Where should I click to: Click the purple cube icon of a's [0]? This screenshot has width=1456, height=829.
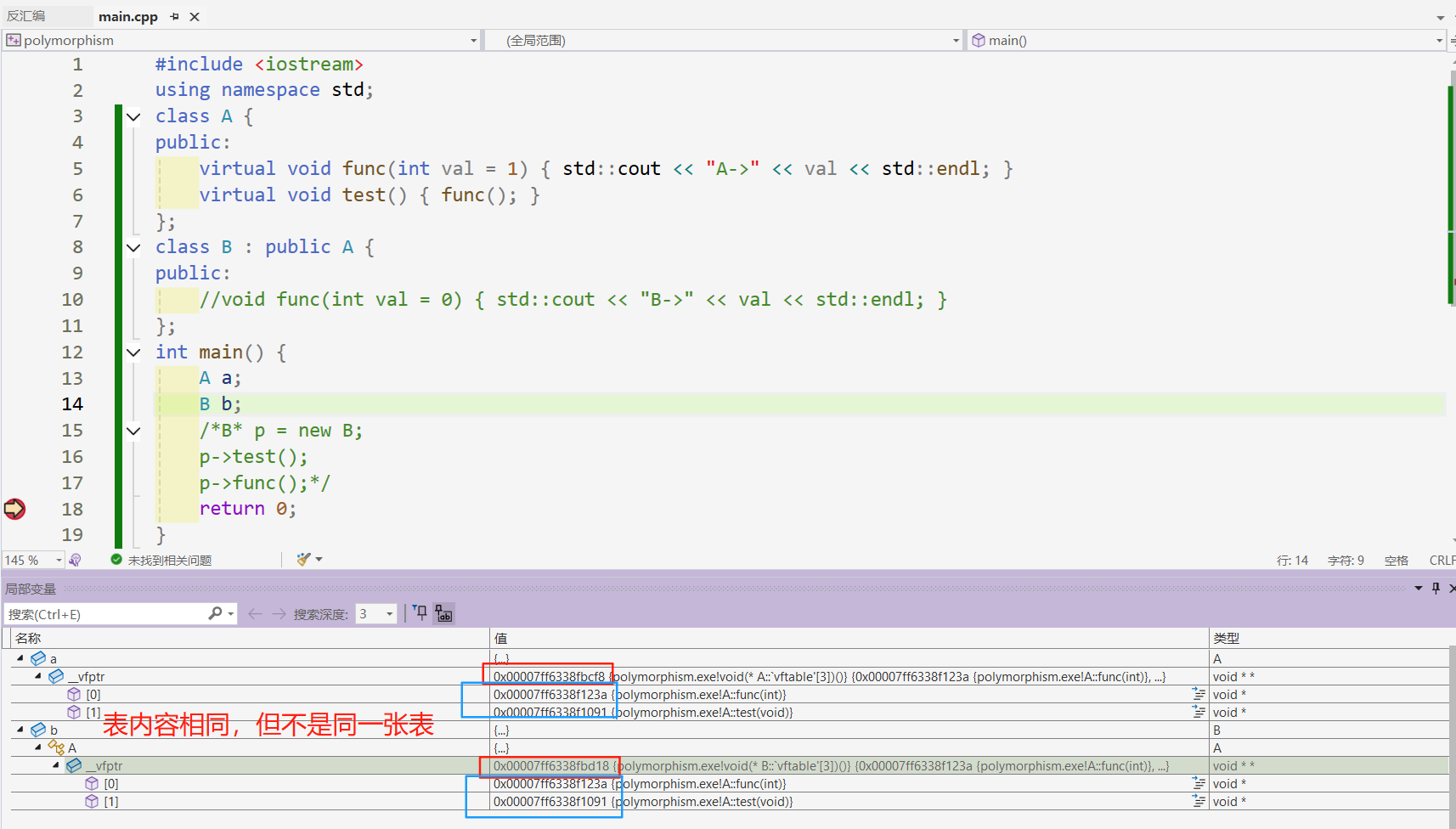[74, 694]
